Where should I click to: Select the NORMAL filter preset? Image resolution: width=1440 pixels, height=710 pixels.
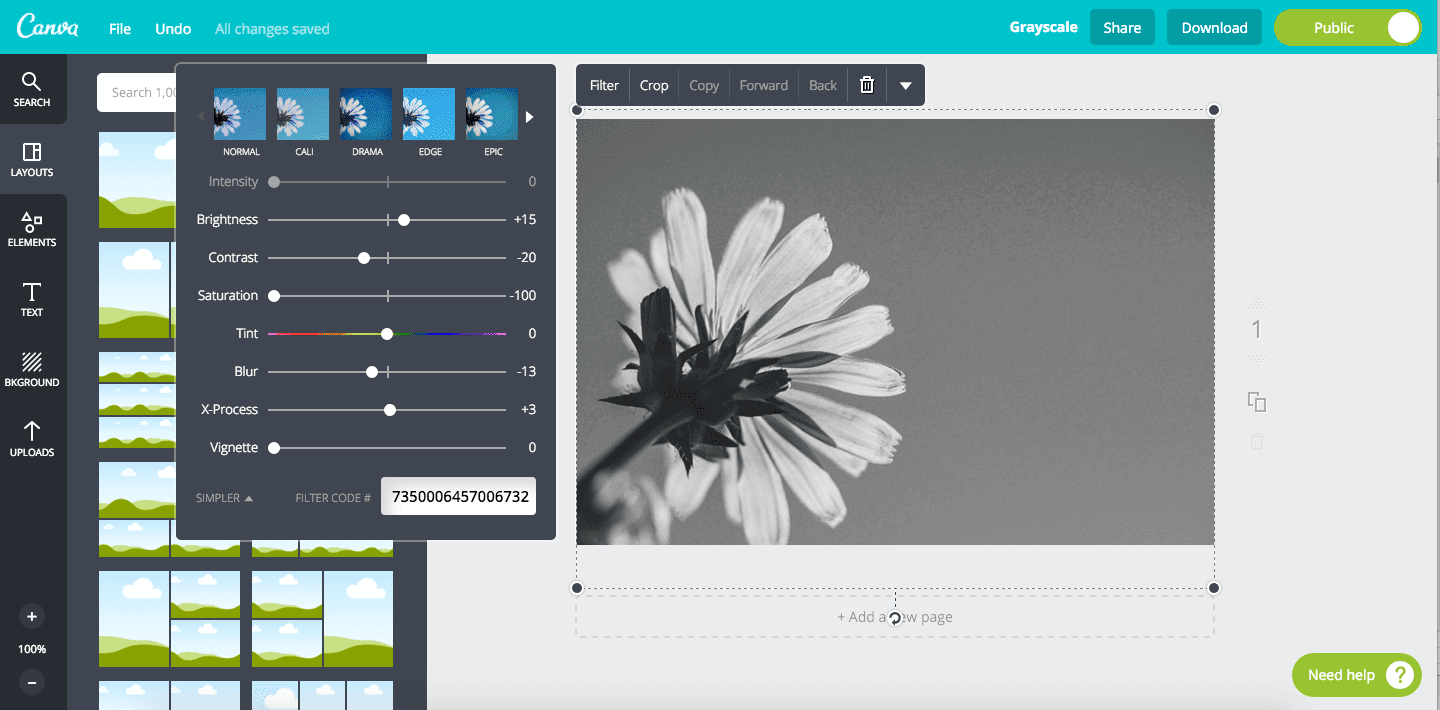[x=240, y=114]
